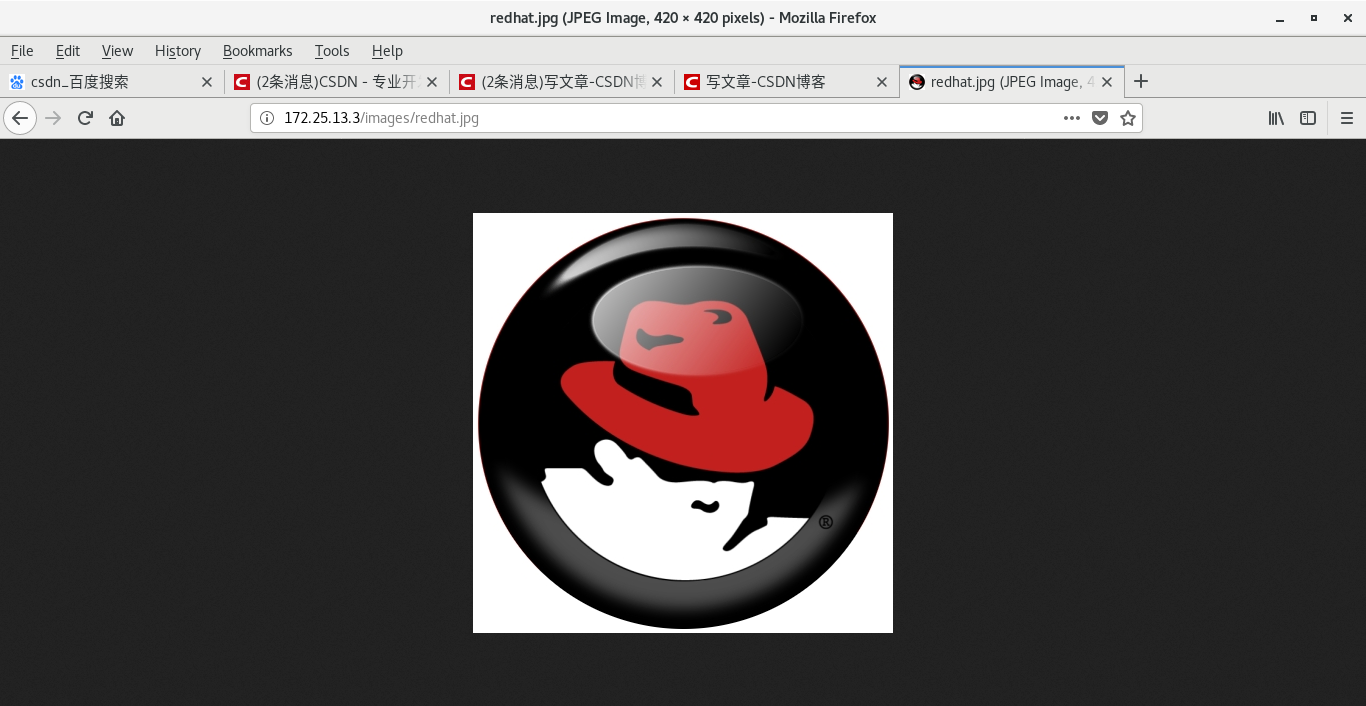Show site information for 172.25.13.3
1366x706 pixels.
pyautogui.click(x=267, y=118)
